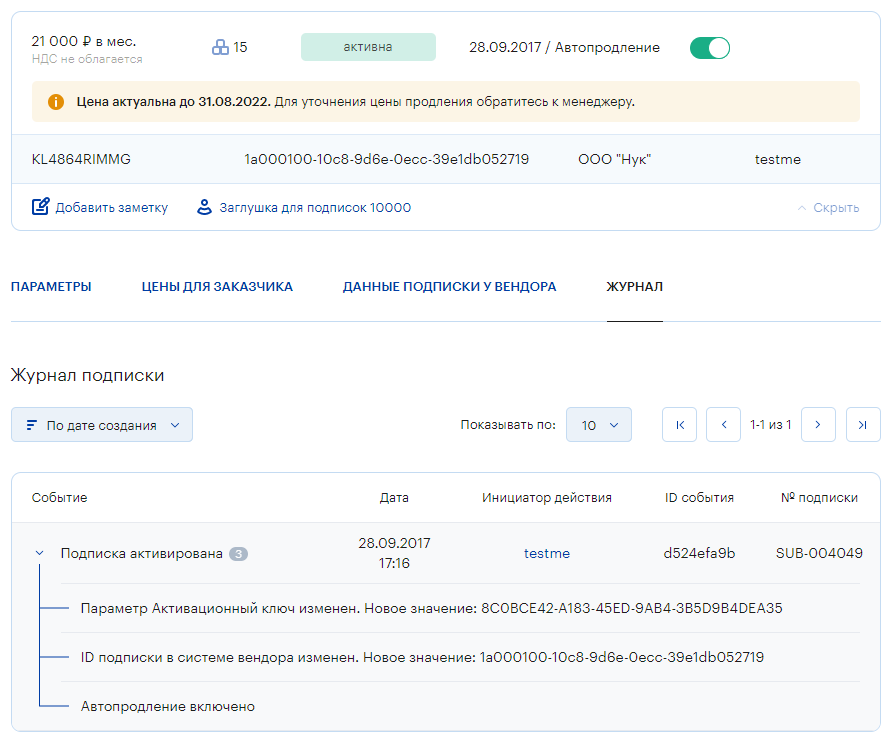Open the sort by creation date dropdown
This screenshot has width=890, height=743.
(x=102, y=425)
